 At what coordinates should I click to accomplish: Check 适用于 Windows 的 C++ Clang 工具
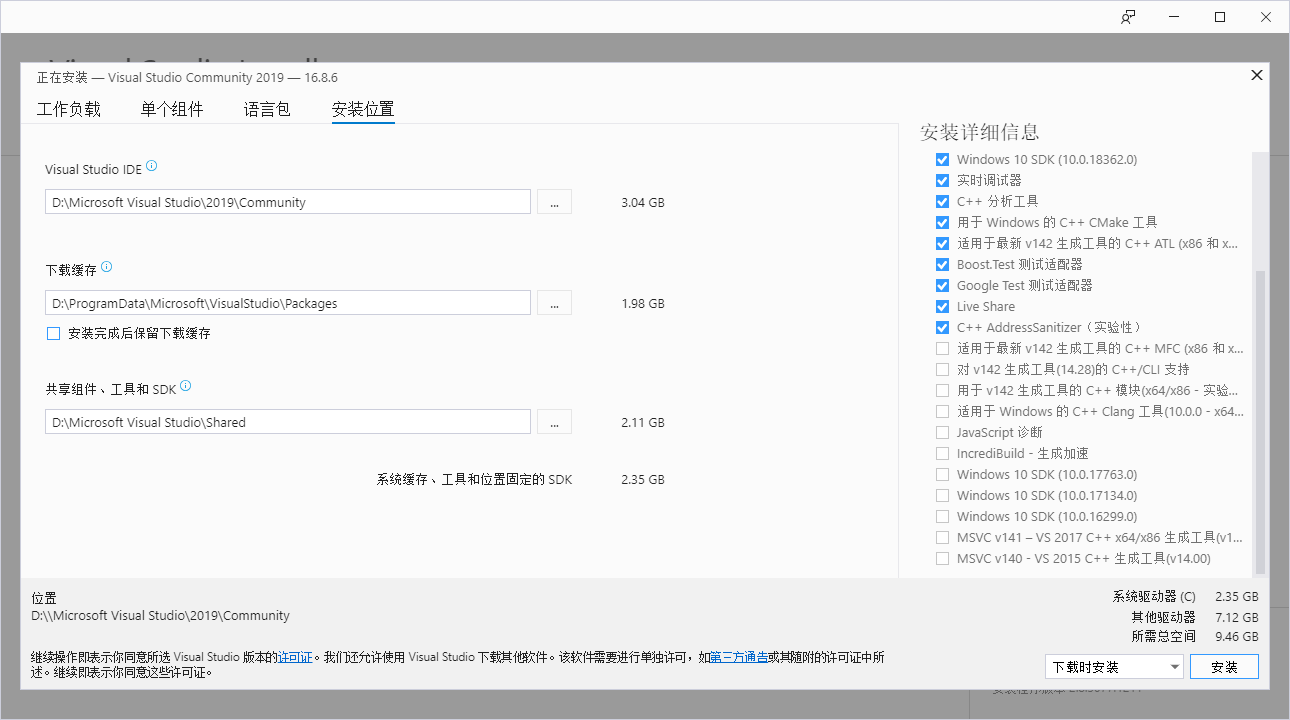(942, 412)
